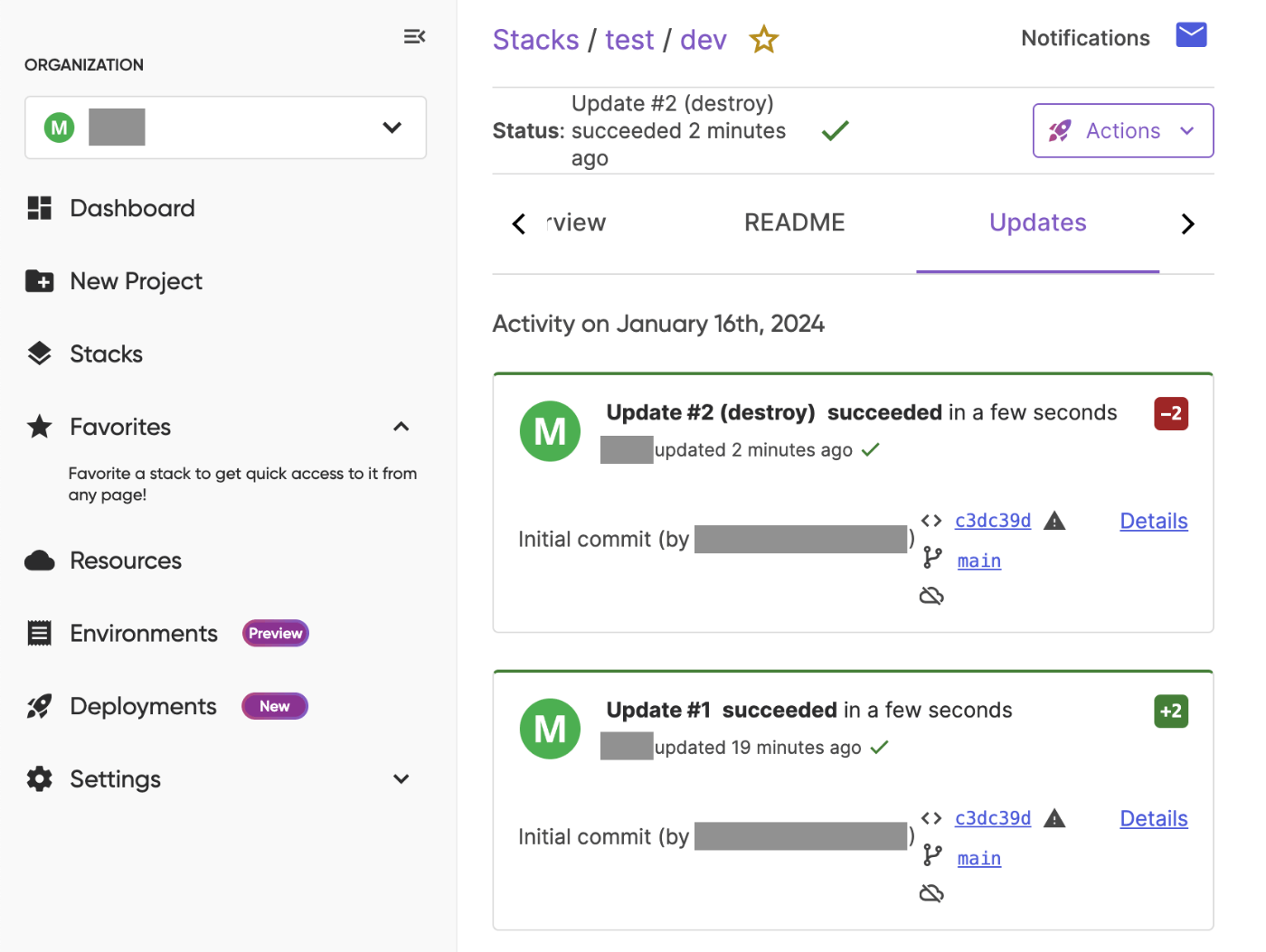Click the Stacks breadcrumb link

(535, 40)
